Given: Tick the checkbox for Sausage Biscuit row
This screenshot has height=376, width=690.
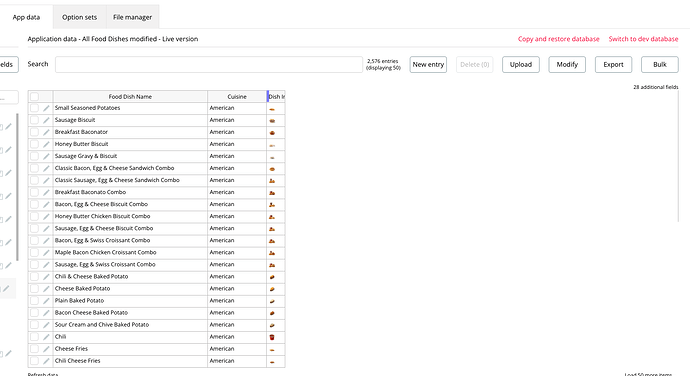Looking at the screenshot, I should pyautogui.click(x=34, y=120).
